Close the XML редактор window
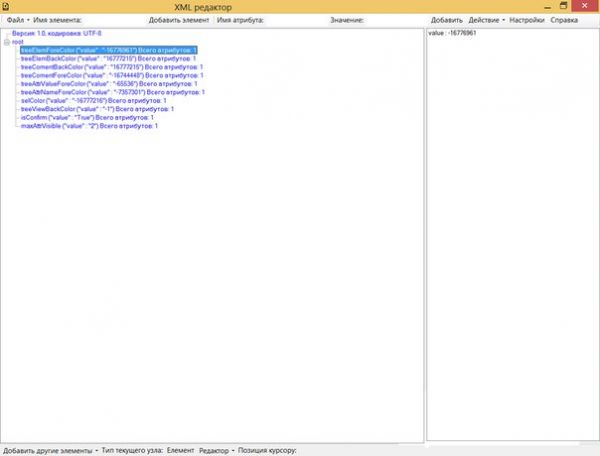Screen dimensions: 600x456 [x=585, y=6]
